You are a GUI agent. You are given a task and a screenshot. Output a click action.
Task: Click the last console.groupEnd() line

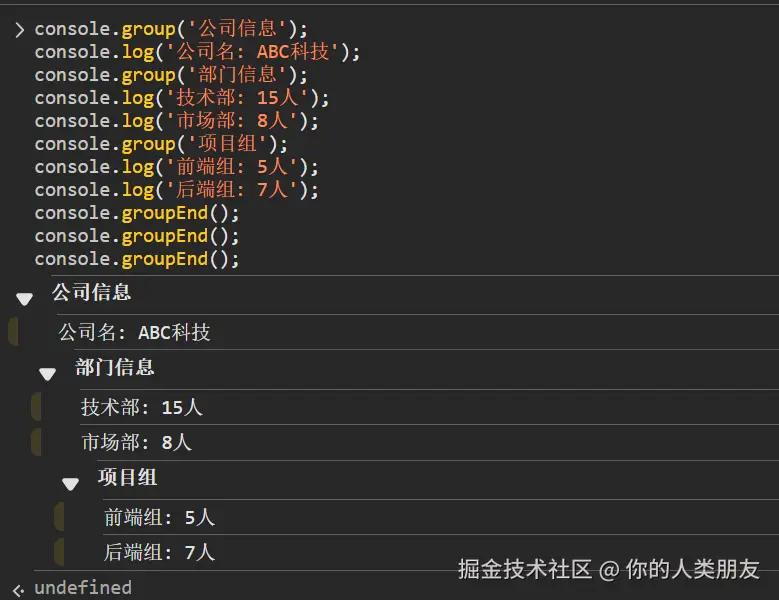pos(137,259)
